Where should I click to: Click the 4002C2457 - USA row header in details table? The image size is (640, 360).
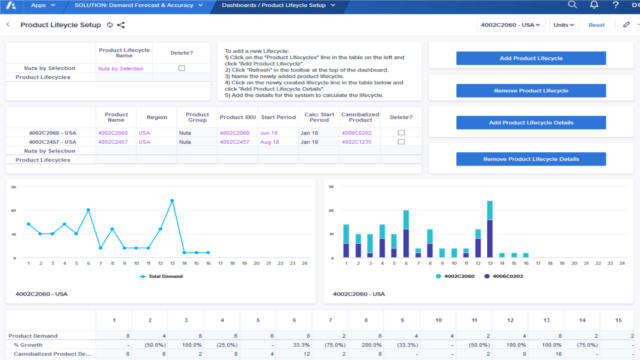[x=52, y=142]
